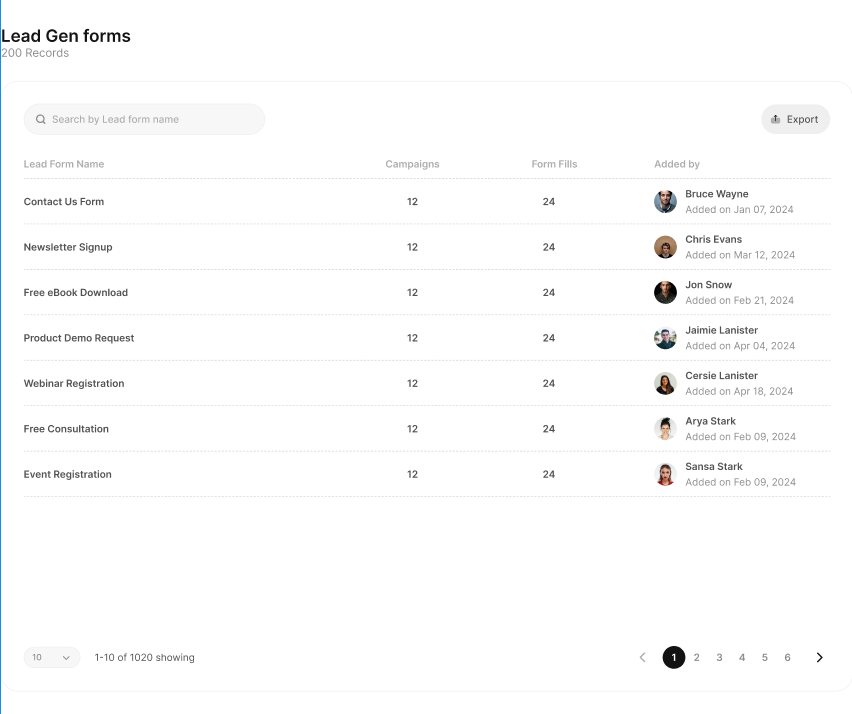The height and width of the screenshot is (714, 852).
Task: Click the name Jaimie Lanister
Action: pos(722,330)
